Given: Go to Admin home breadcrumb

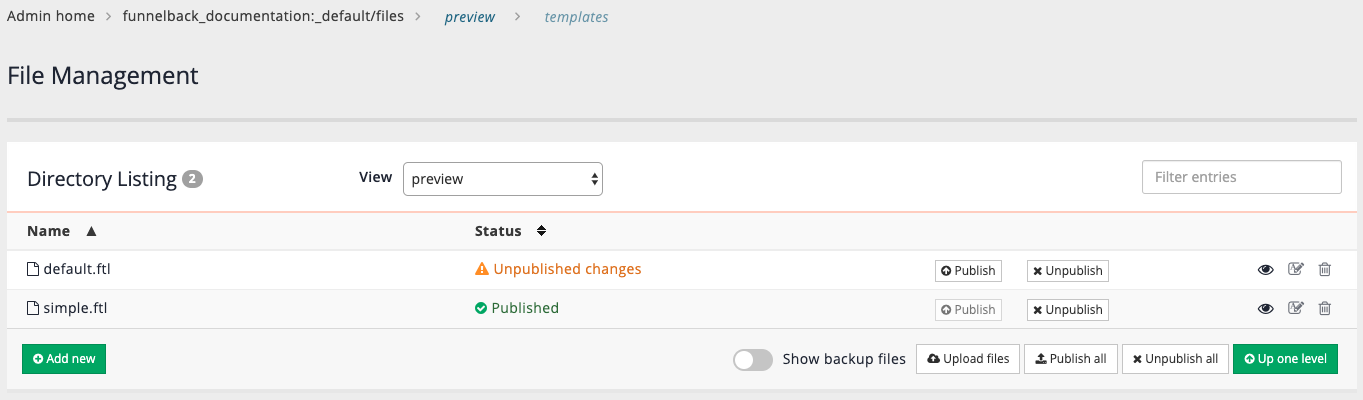Looking at the screenshot, I should [50, 17].
